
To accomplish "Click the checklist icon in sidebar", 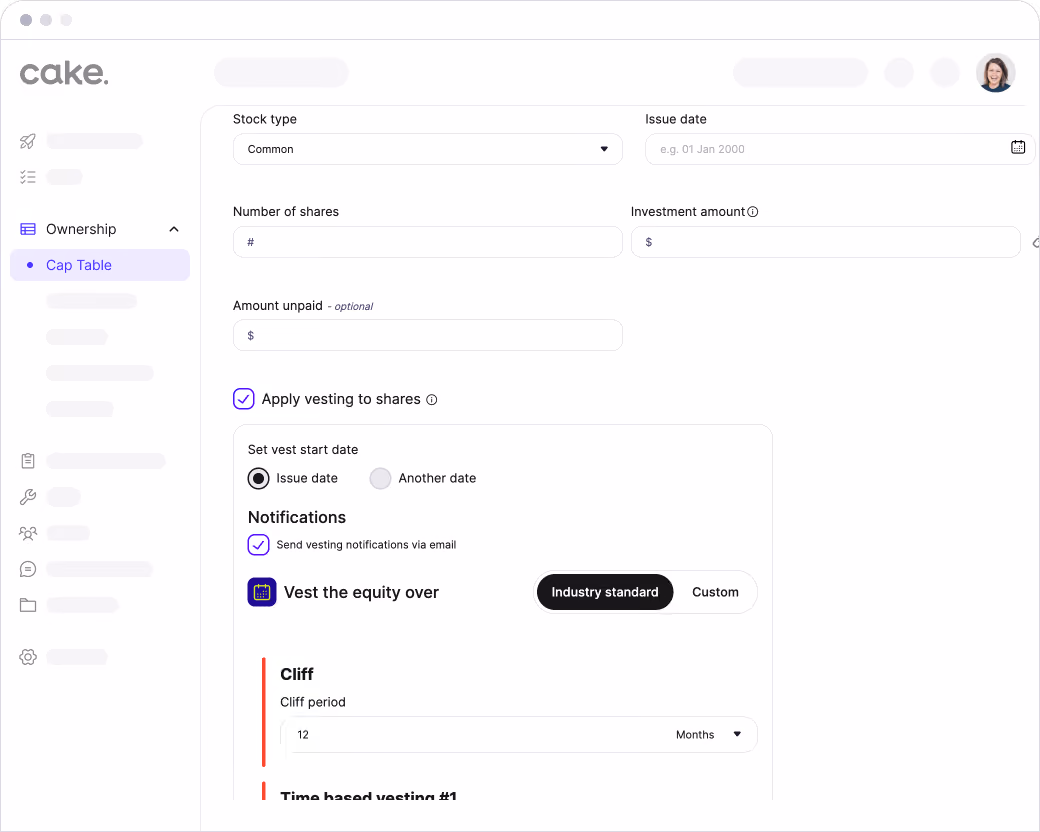I will tap(28, 177).
